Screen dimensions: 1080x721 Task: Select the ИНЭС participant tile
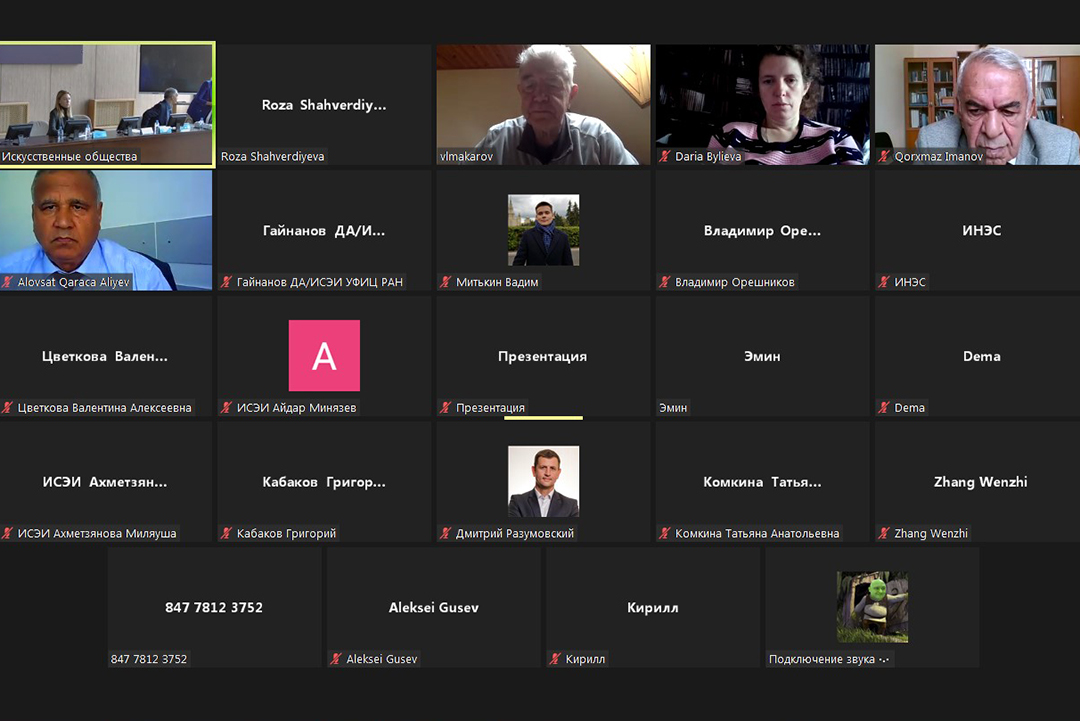tap(981, 230)
